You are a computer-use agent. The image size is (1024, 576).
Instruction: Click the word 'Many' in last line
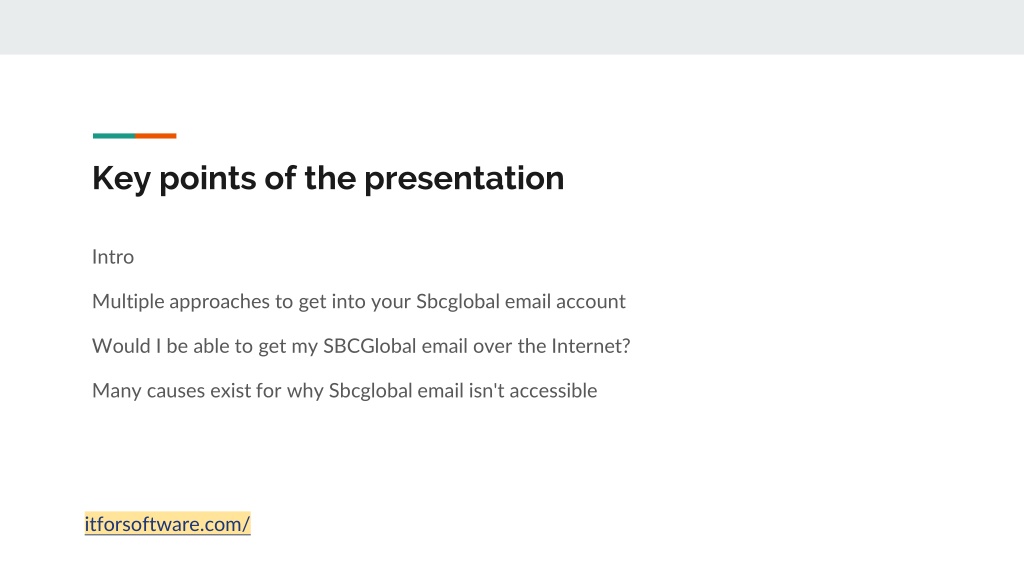[117, 391]
